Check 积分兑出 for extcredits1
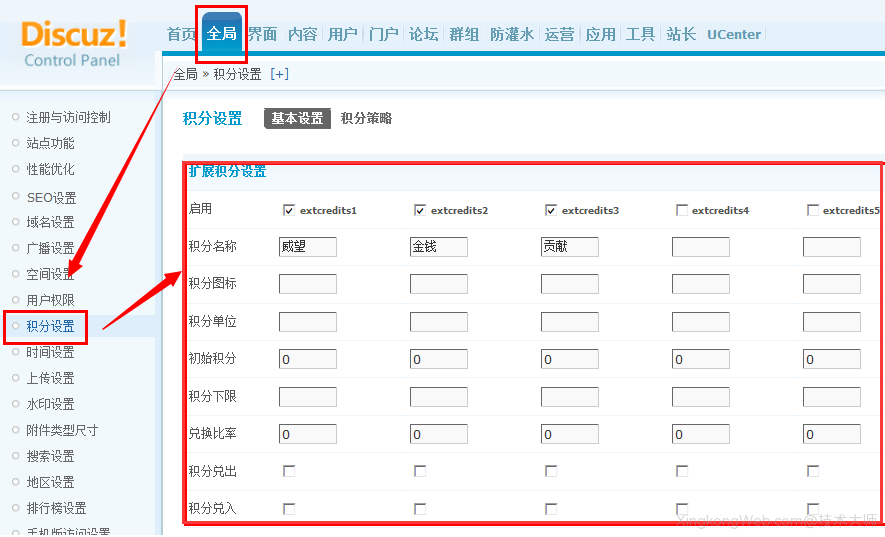Image resolution: width=885 pixels, height=537 pixels. (x=289, y=471)
